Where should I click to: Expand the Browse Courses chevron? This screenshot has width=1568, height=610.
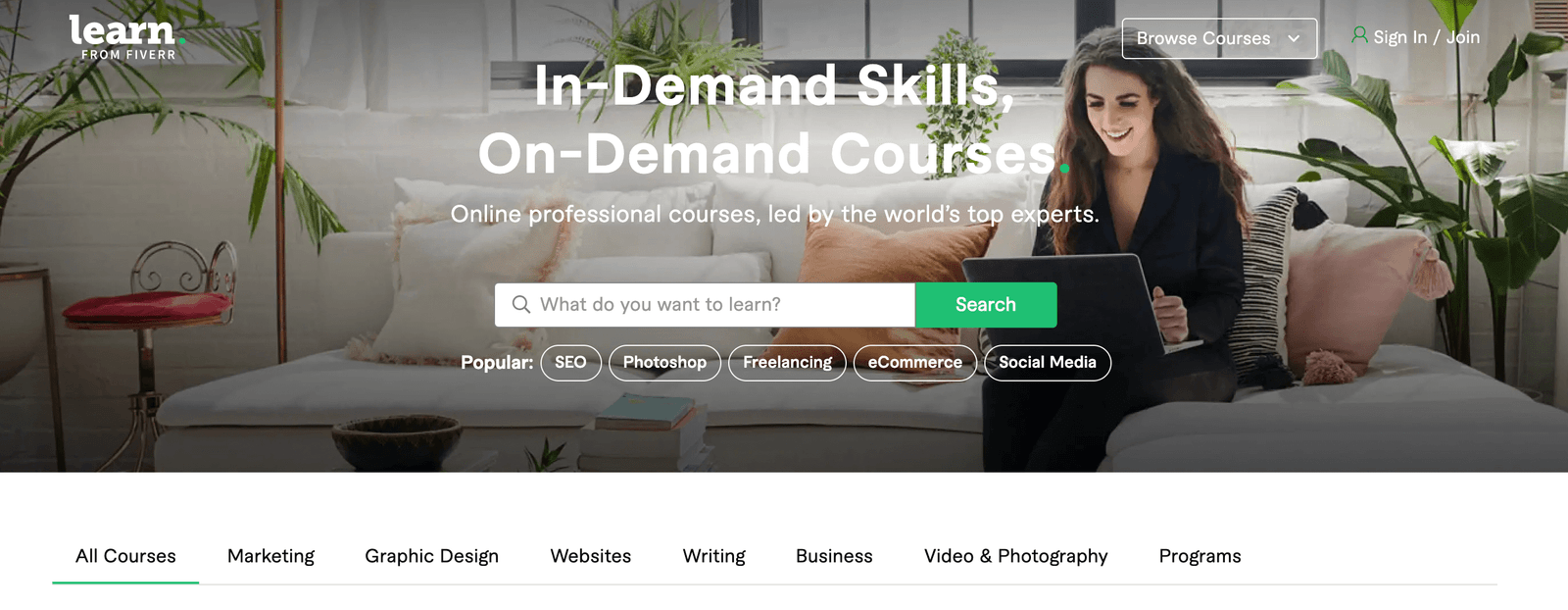tap(1294, 38)
